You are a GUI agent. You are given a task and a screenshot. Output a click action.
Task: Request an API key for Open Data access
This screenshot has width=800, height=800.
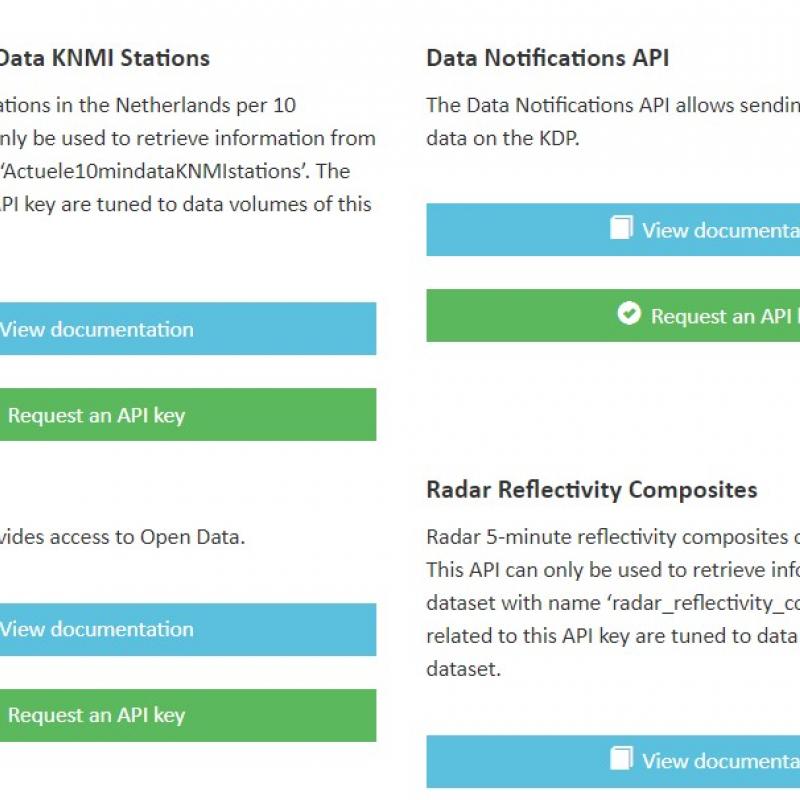188,715
